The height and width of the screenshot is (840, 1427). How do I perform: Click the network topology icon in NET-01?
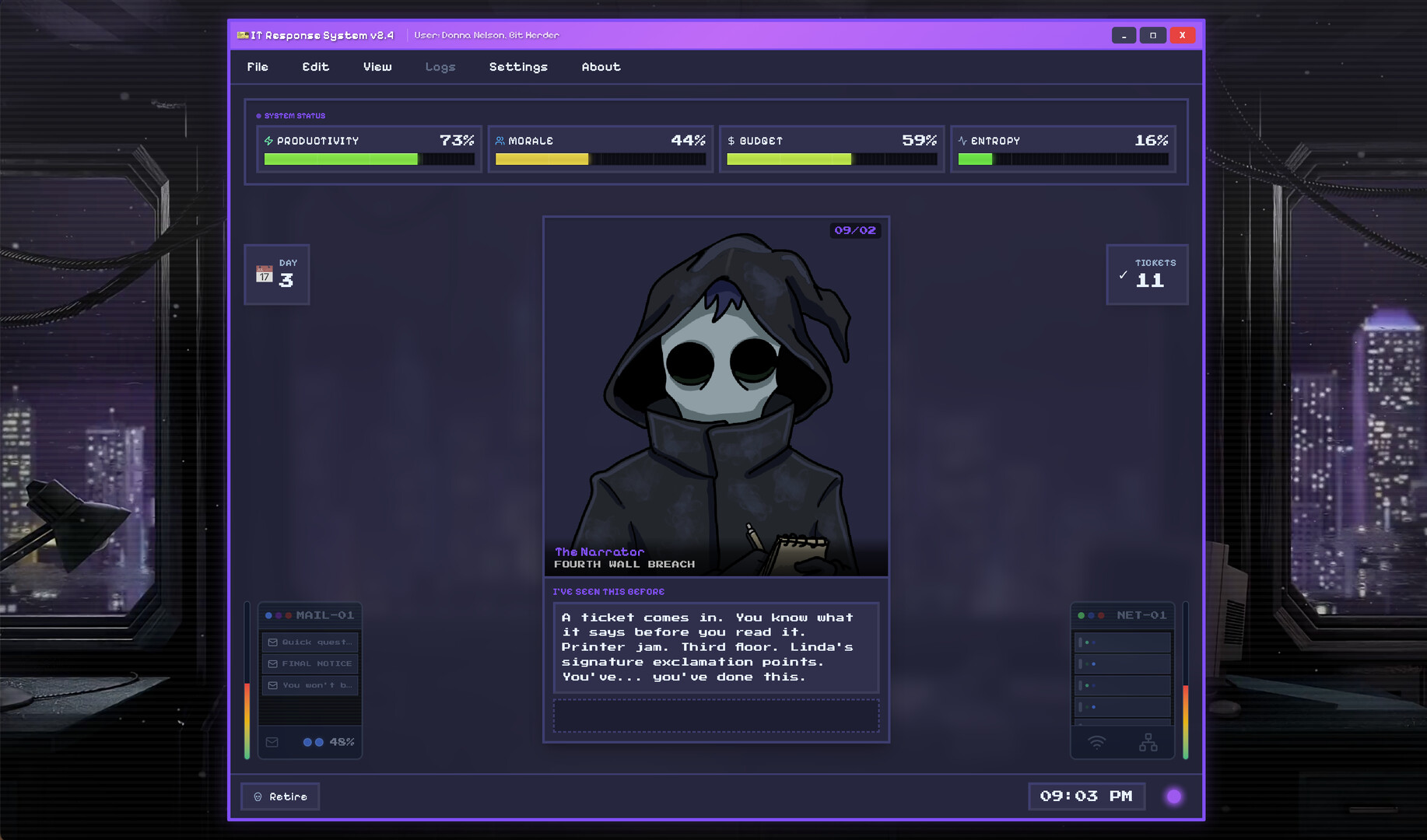point(1148,743)
